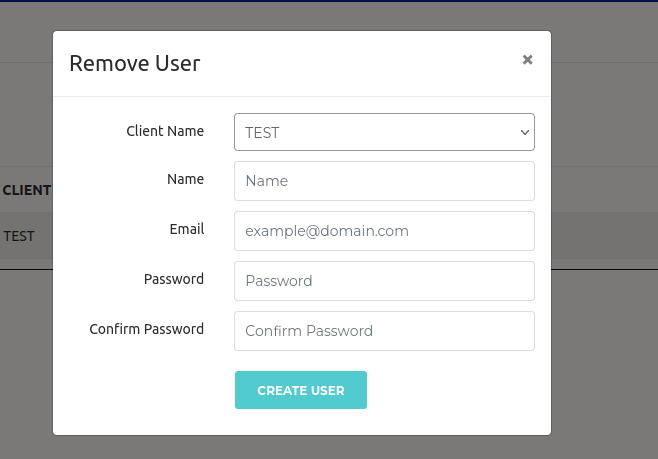Image resolution: width=658 pixels, height=459 pixels.
Task: Click the selected TEST value in the dropdown
Action: pos(262,132)
